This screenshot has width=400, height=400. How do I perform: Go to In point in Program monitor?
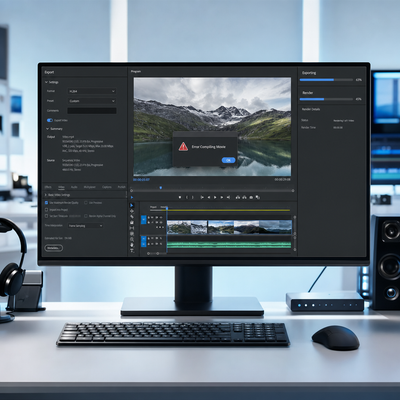(202, 197)
